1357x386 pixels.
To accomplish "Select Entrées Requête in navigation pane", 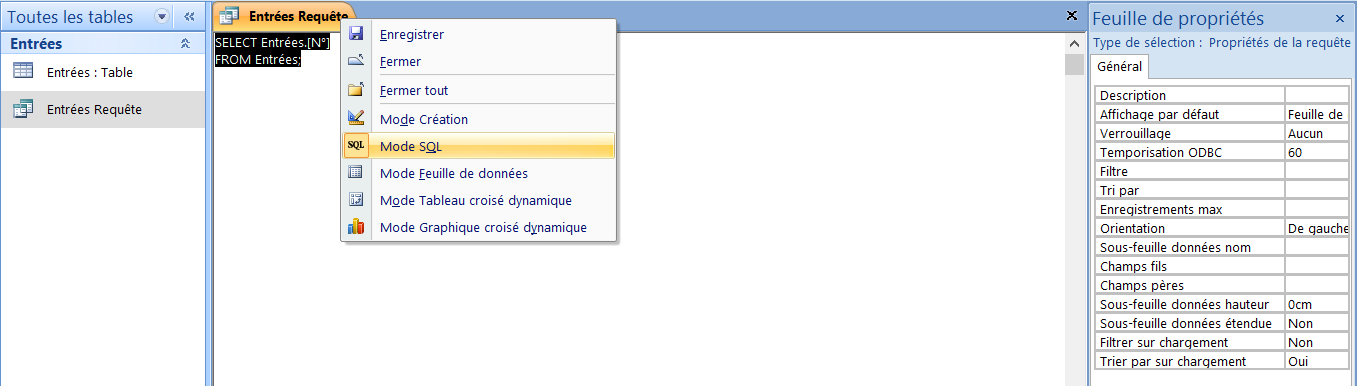I will point(102,109).
